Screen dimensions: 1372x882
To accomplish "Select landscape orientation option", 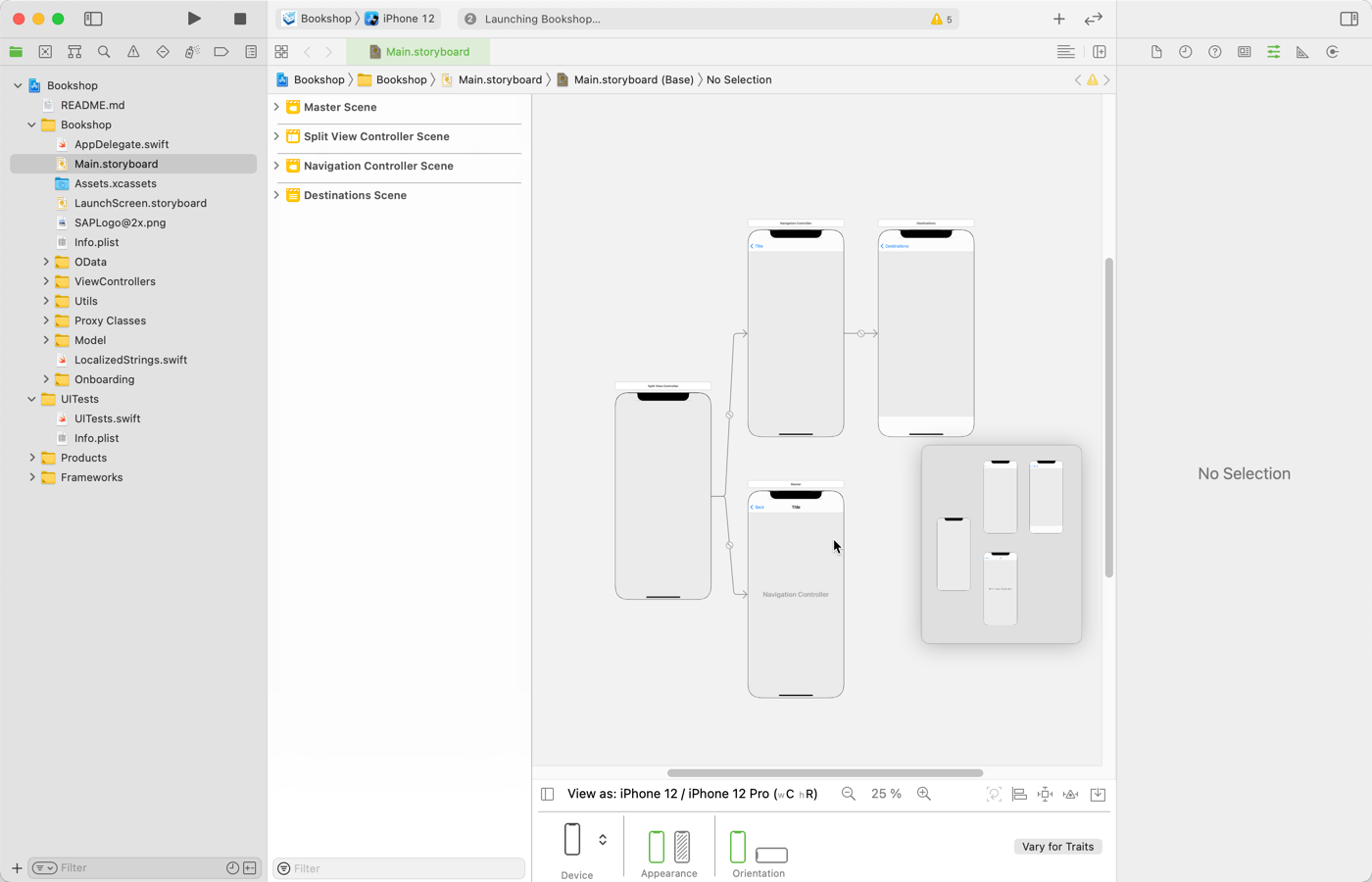I will point(771,855).
